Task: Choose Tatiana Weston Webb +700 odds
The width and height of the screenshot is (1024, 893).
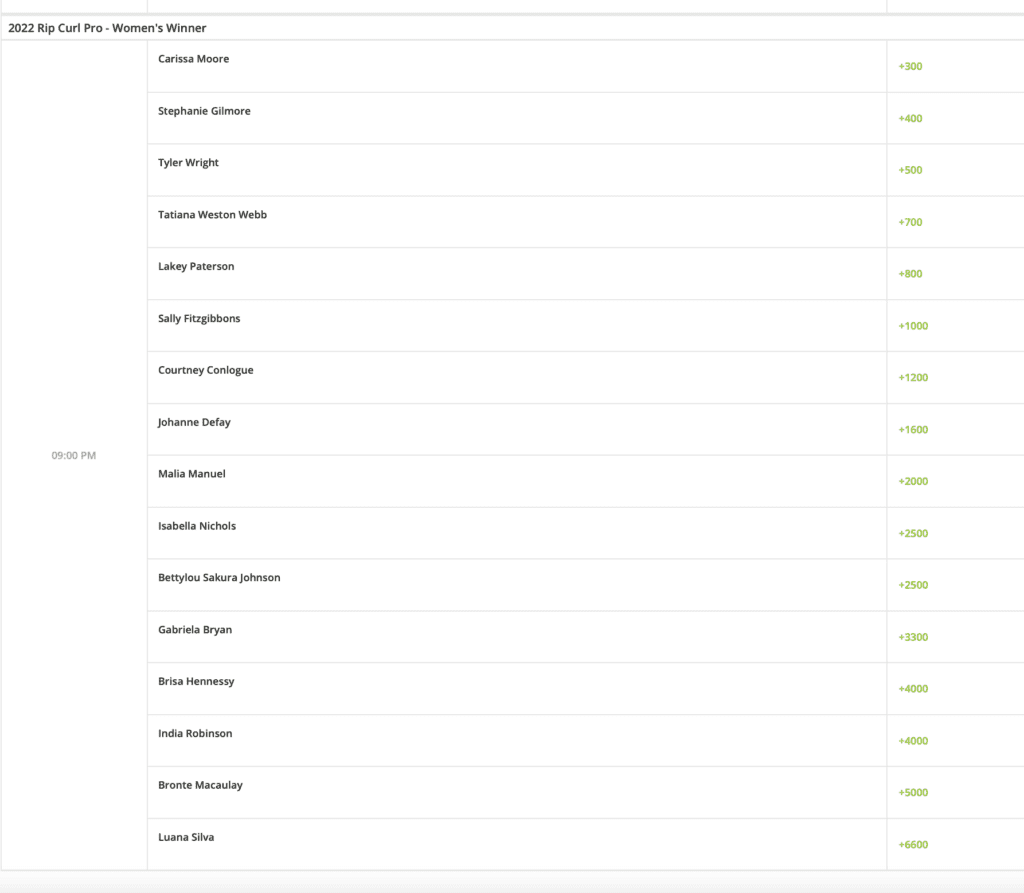Action: tap(910, 222)
